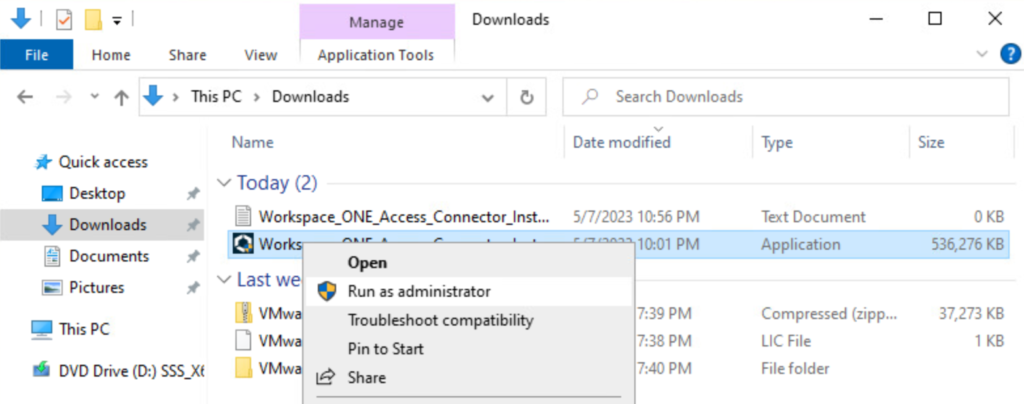Click the Properties icon in the quick access toolbar
Image resolution: width=1024 pixels, height=404 pixels.
coord(64,19)
